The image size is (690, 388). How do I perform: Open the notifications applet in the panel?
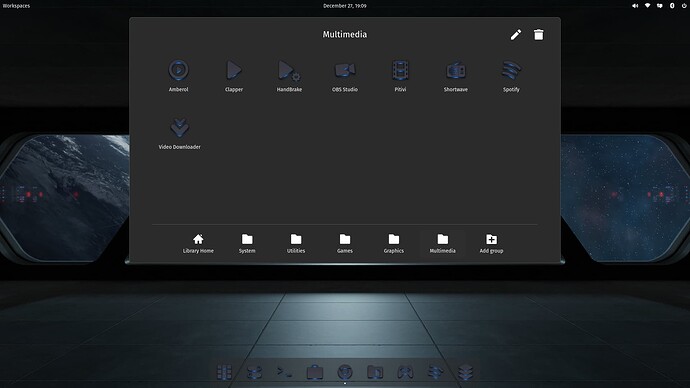pyautogui.click(x=660, y=6)
